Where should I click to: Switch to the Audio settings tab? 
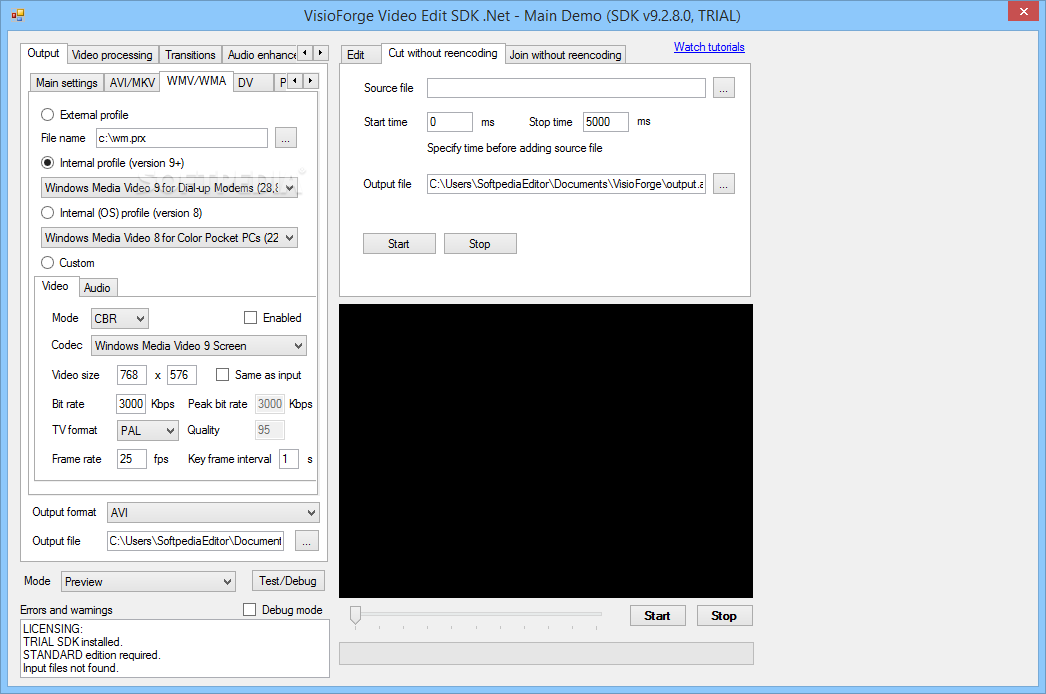click(97, 288)
